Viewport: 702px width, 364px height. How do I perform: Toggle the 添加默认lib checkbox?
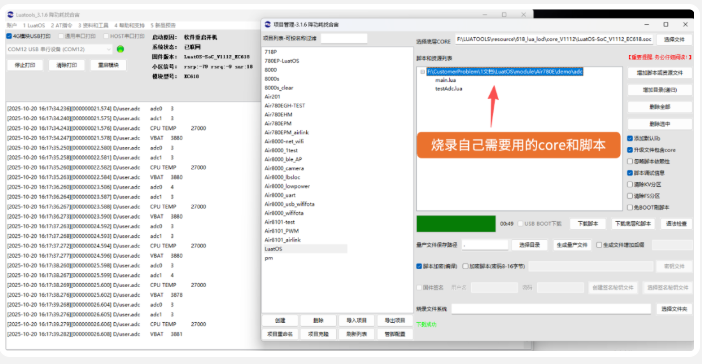(x=630, y=138)
